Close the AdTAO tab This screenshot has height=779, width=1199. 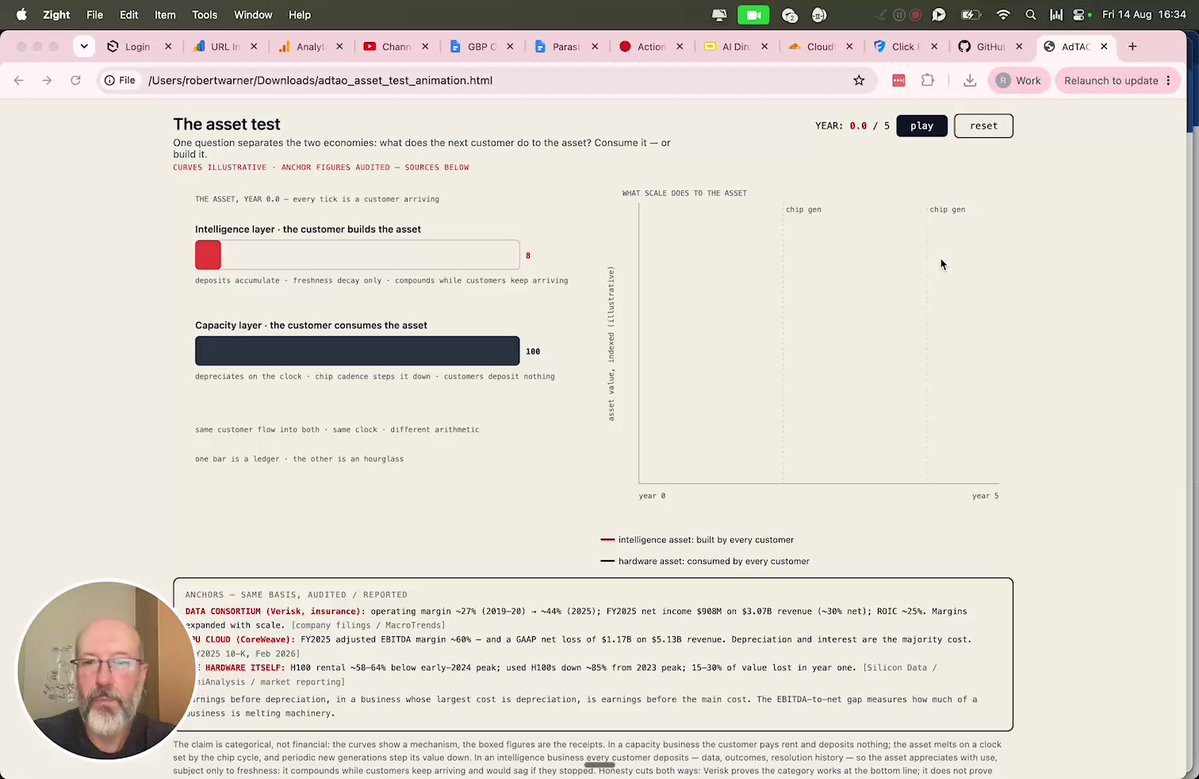1103,47
